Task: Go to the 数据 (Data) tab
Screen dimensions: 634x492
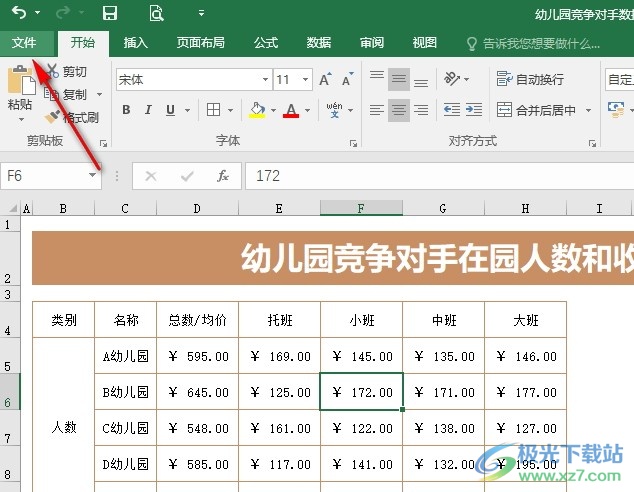Action: point(319,42)
